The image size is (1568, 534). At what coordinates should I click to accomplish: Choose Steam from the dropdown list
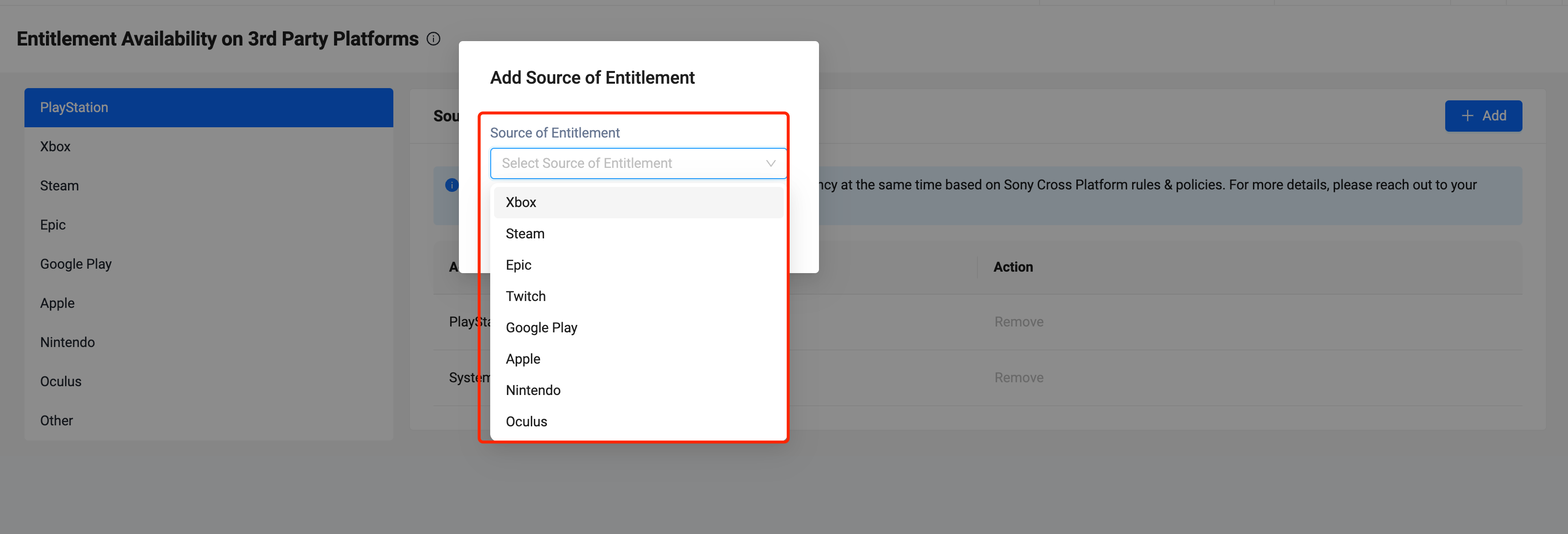tap(638, 234)
